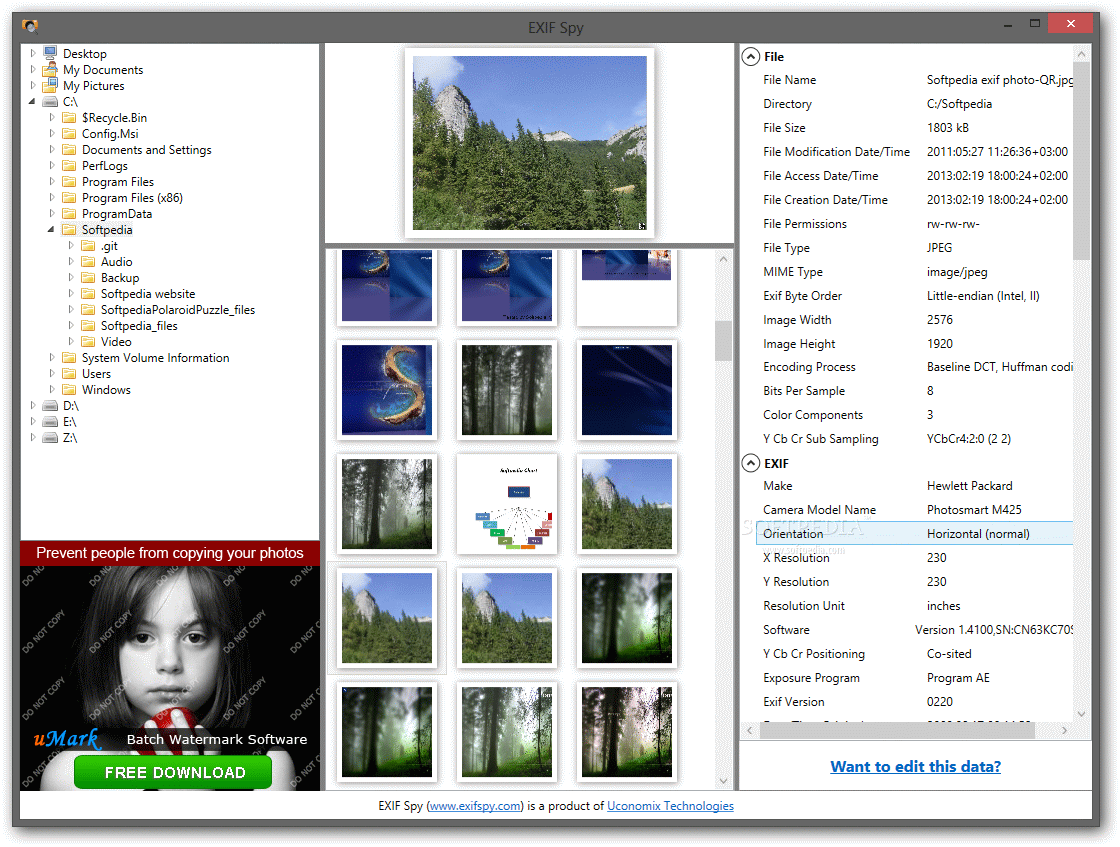The height and width of the screenshot is (847, 1120).
Task: Click the My Pictures folder icon
Action: click(50, 85)
